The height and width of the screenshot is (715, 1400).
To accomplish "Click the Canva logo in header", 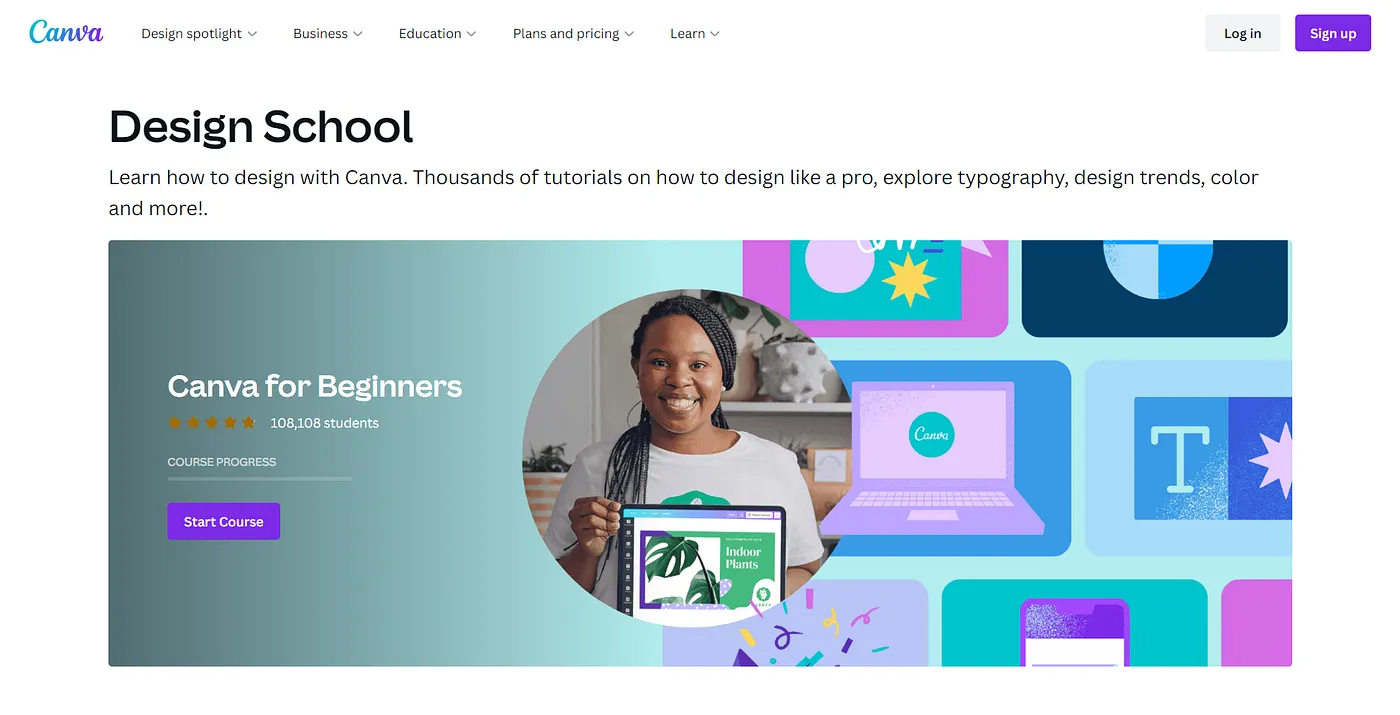I will pos(66,32).
